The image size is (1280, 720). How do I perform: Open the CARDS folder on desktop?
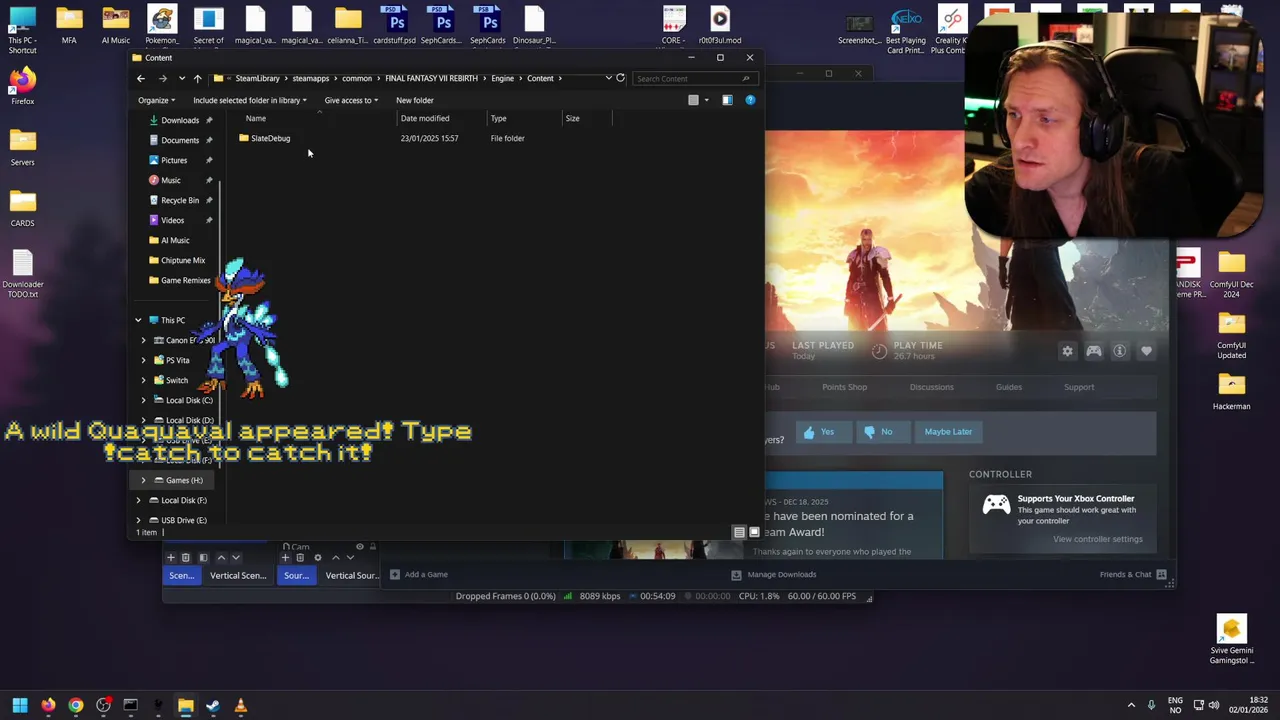coord(22,208)
